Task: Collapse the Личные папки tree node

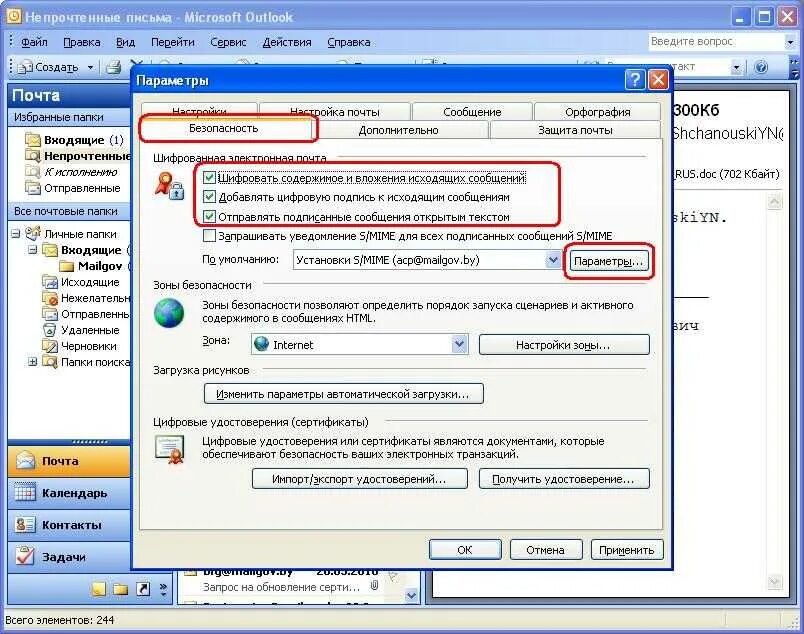Action: [x=16, y=233]
